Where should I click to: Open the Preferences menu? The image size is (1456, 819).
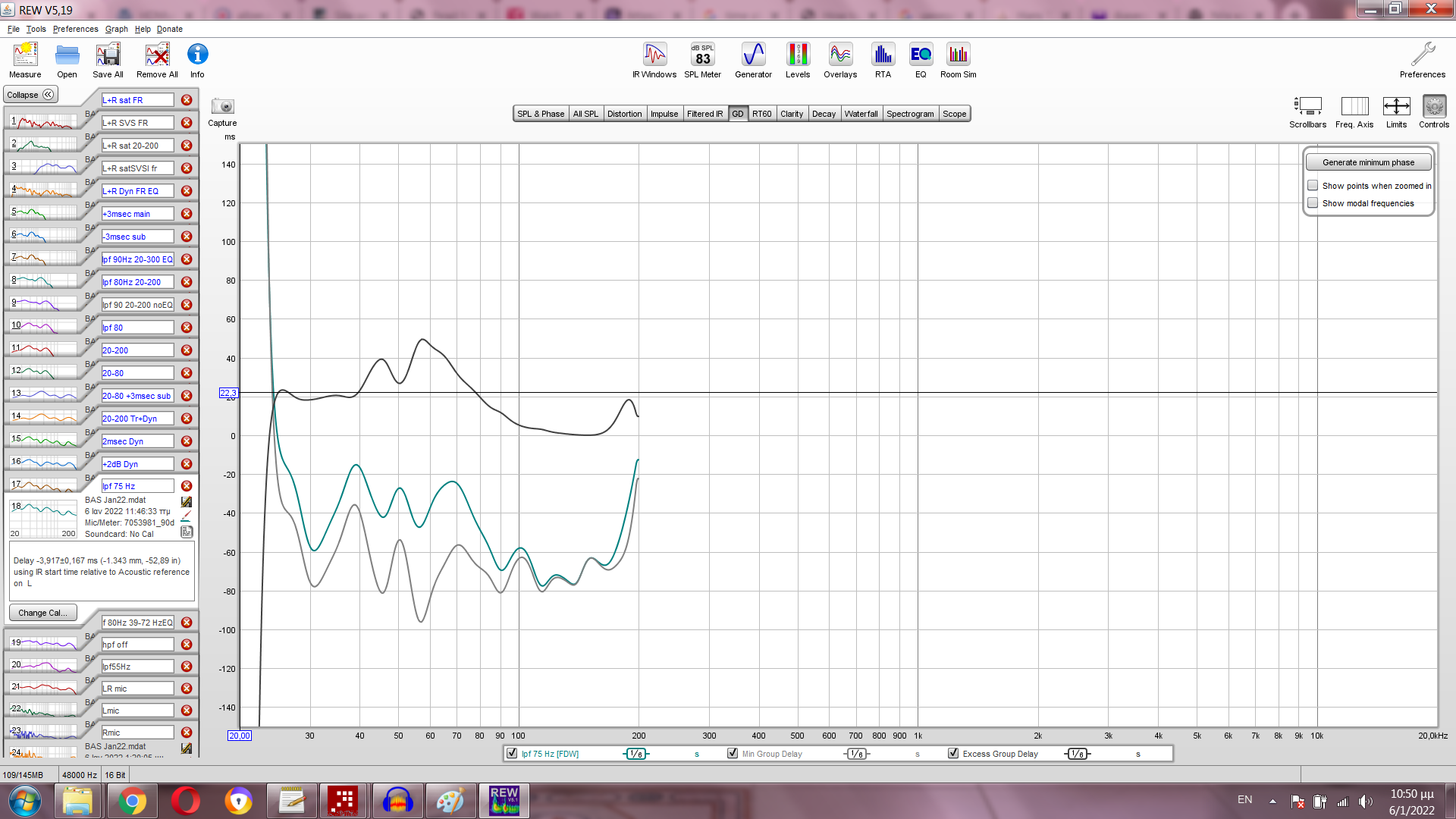click(75, 29)
